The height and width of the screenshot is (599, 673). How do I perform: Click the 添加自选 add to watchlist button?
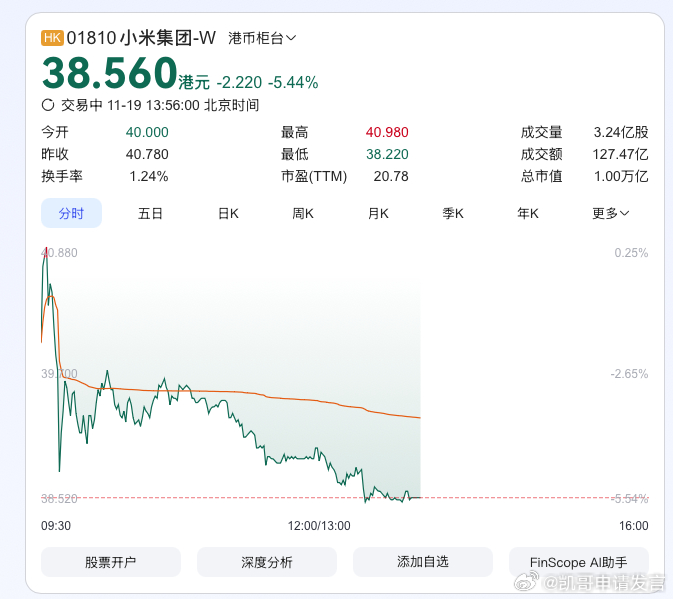click(423, 562)
